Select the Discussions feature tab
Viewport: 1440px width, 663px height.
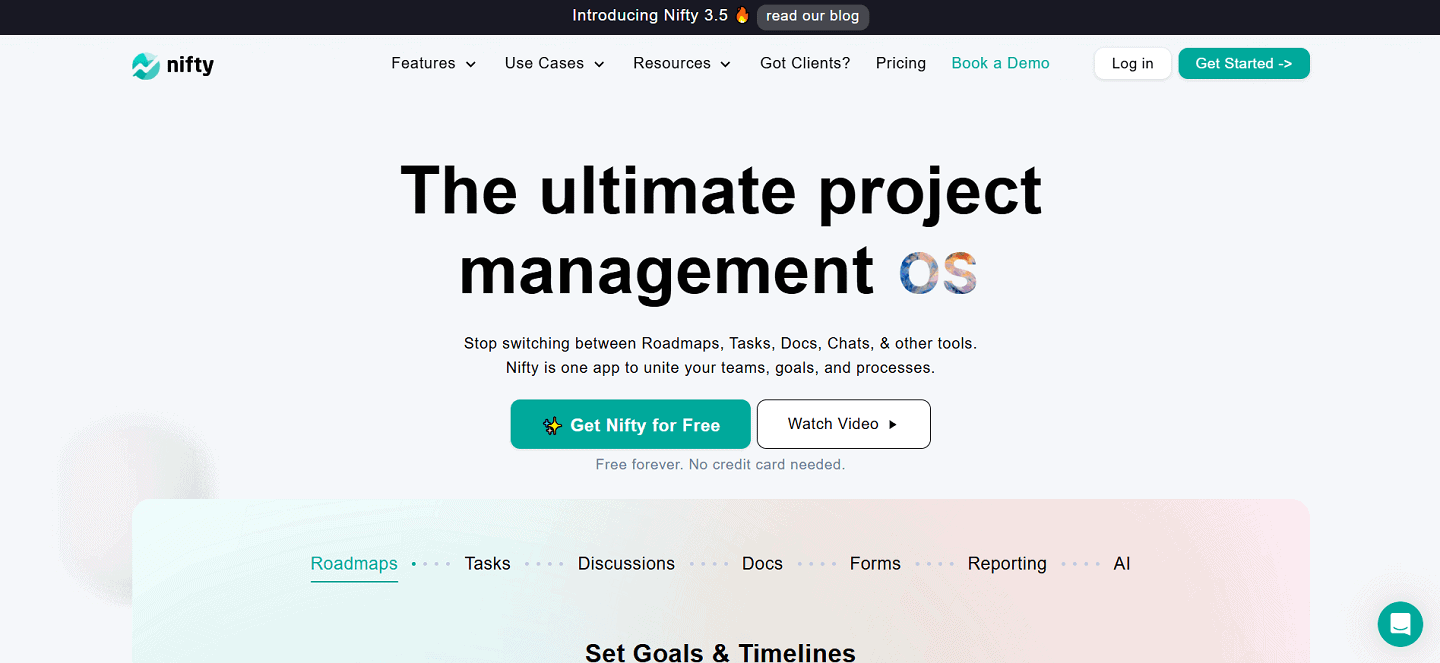(x=626, y=563)
